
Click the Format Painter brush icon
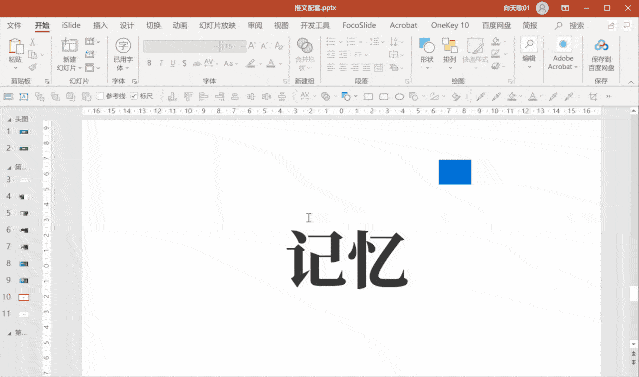(33, 67)
